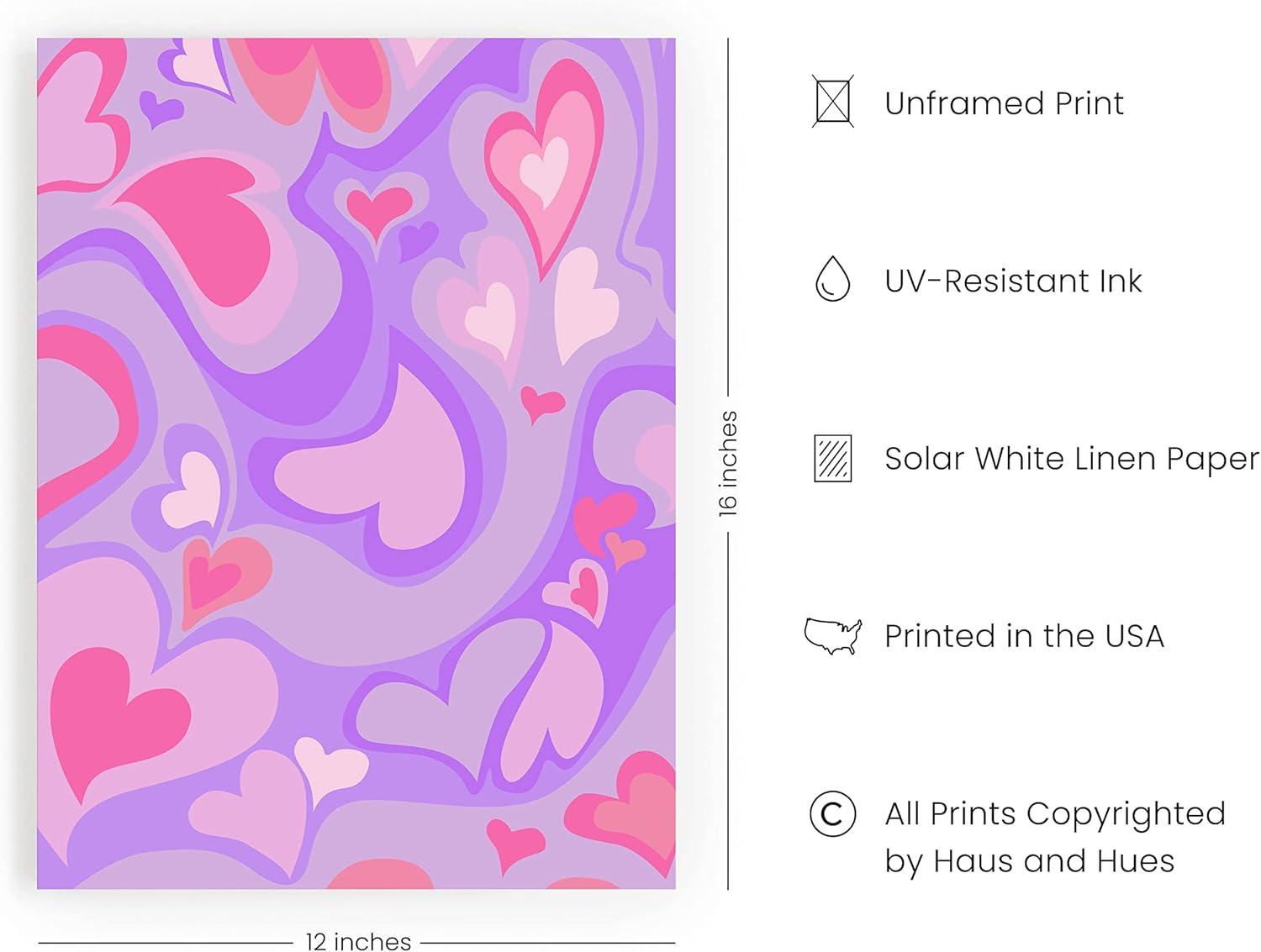Click the USA map outline icon
Screen dimensions: 1261x952
click(832, 635)
